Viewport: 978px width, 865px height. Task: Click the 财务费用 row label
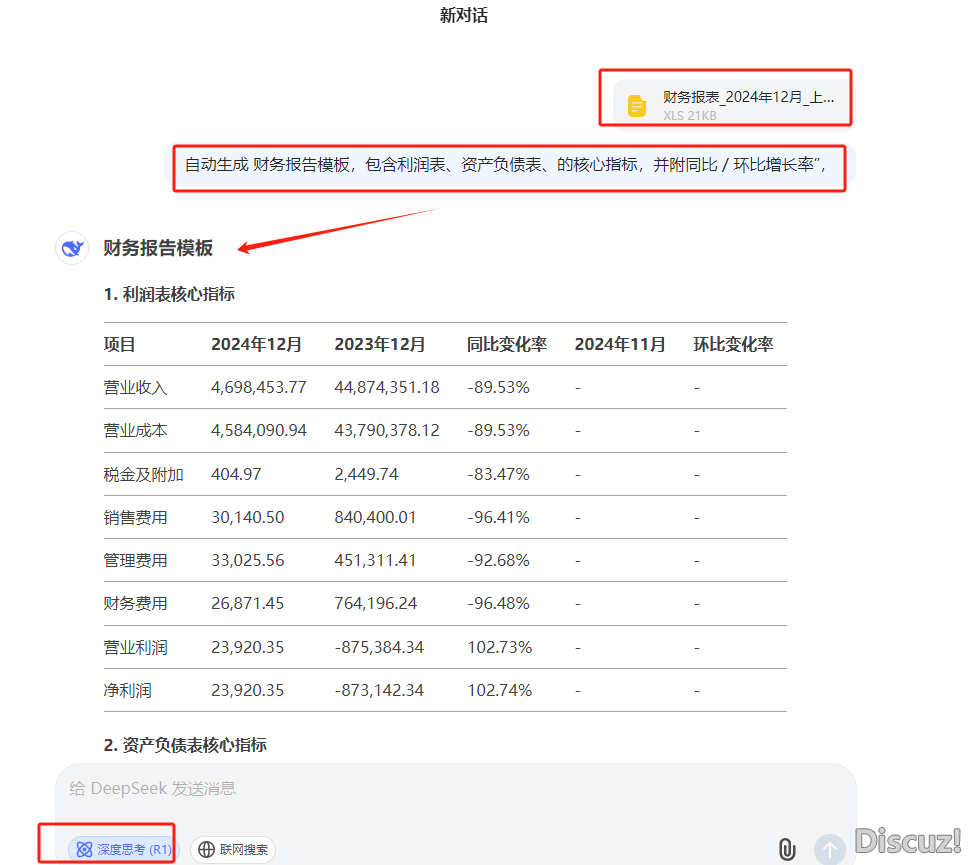pyautogui.click(x=135, y=604)
